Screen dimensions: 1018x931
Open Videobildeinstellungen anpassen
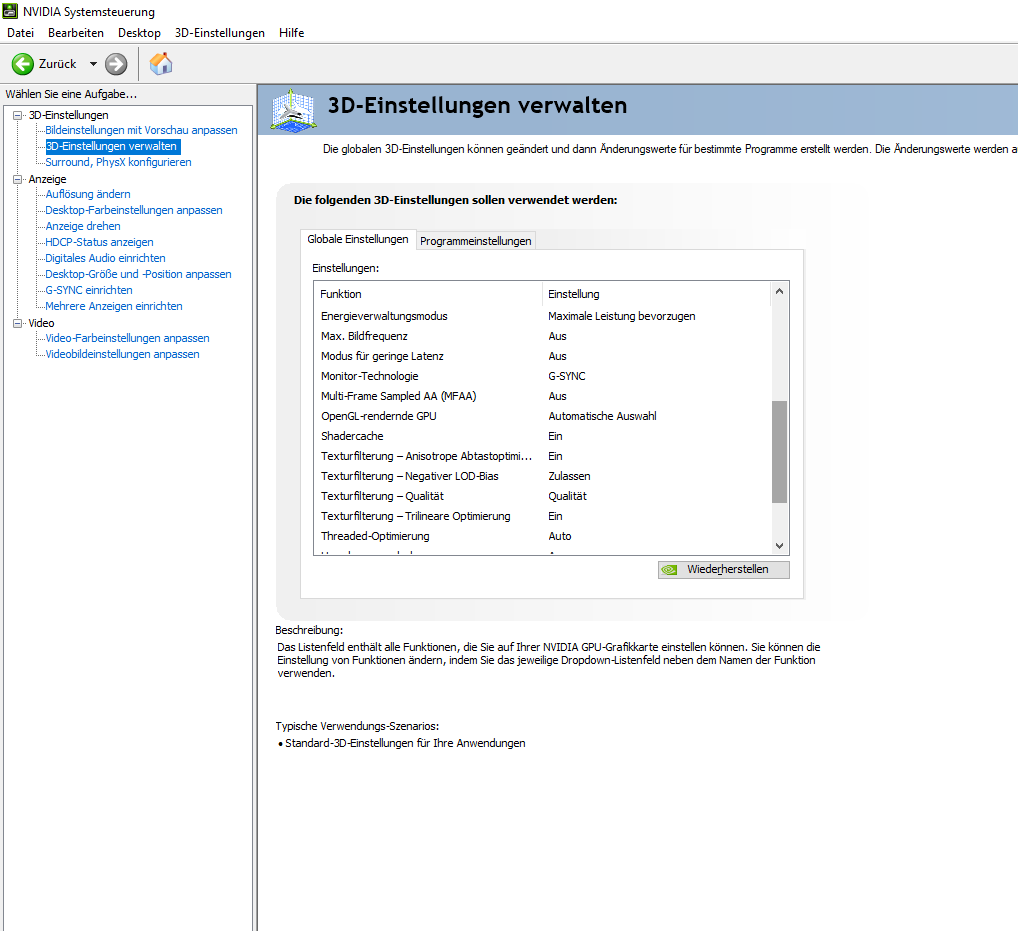pos(122,354)
